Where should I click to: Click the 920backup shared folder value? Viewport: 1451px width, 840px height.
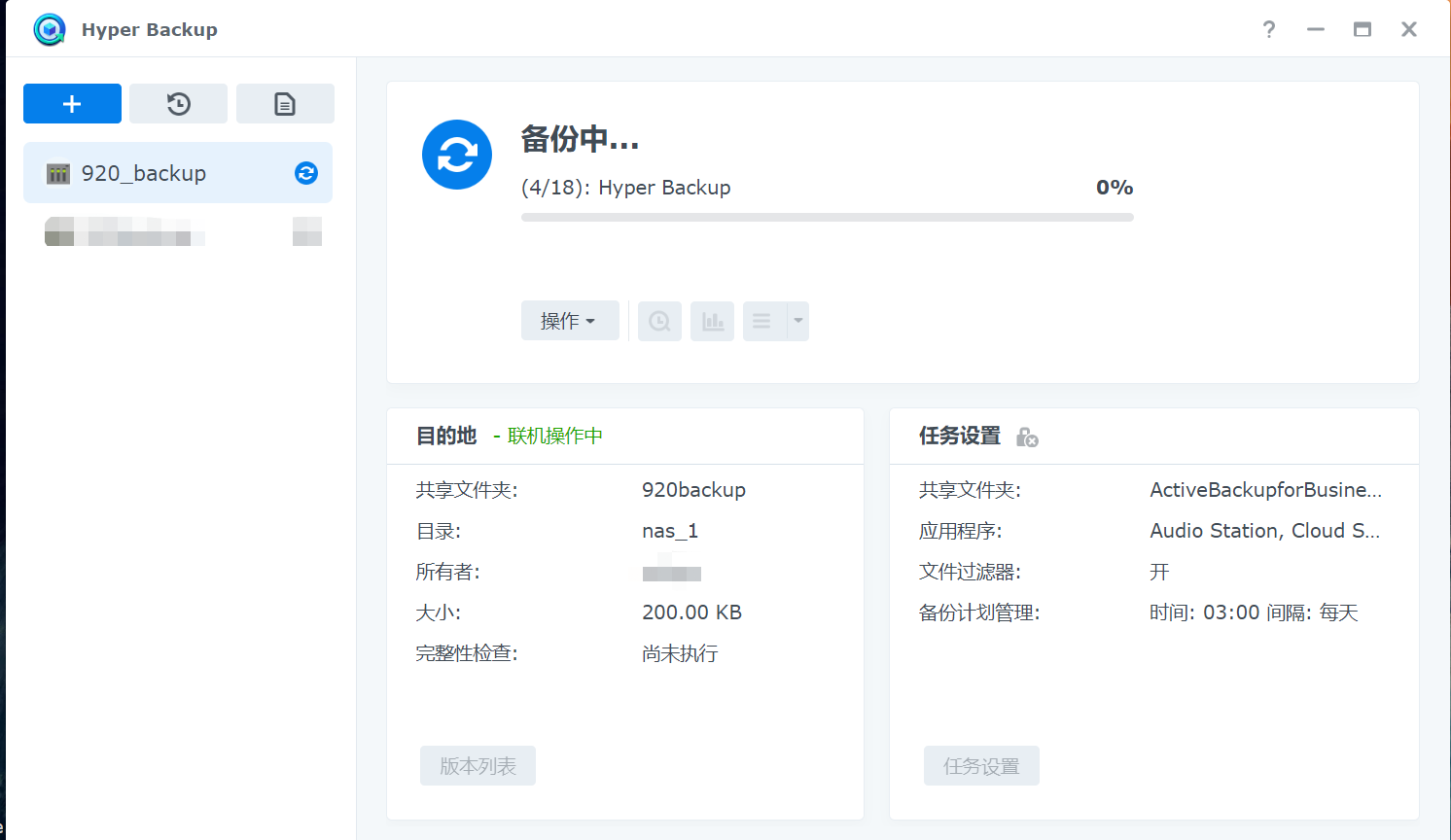pyautogui.click(x=693, y=490)
